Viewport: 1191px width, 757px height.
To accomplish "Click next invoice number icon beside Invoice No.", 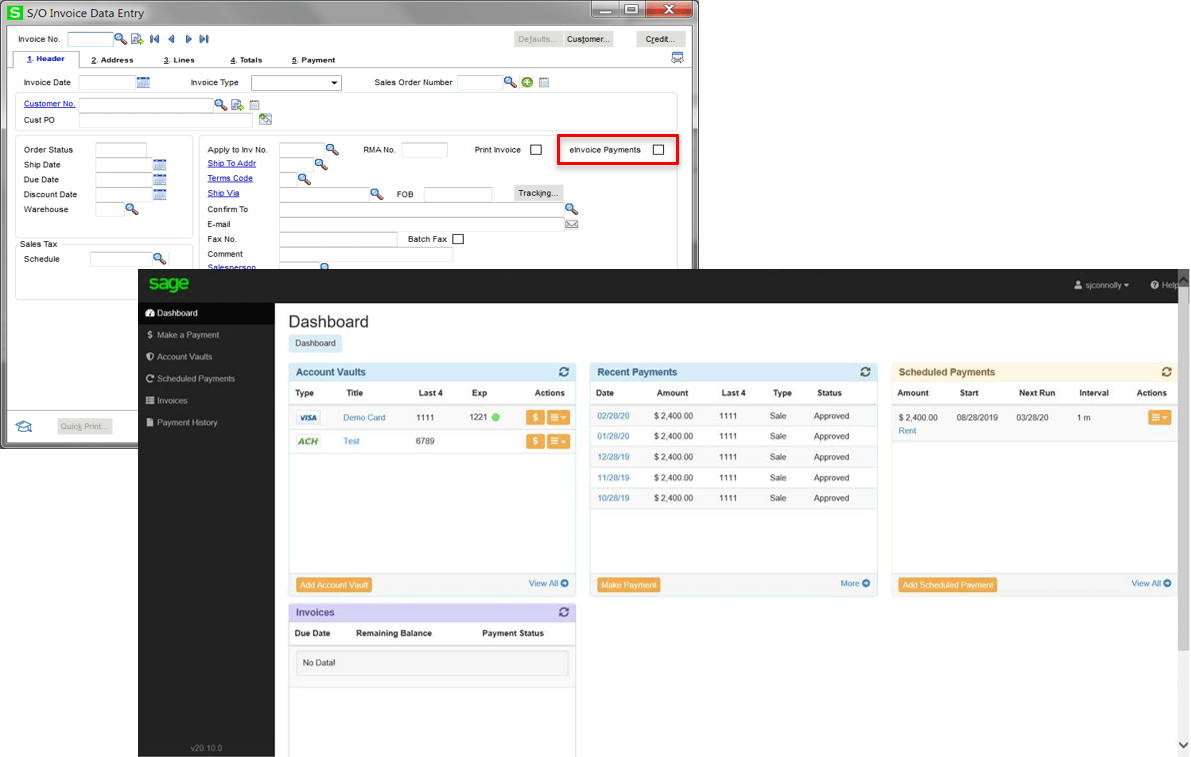I will click(x=137, y=39).
